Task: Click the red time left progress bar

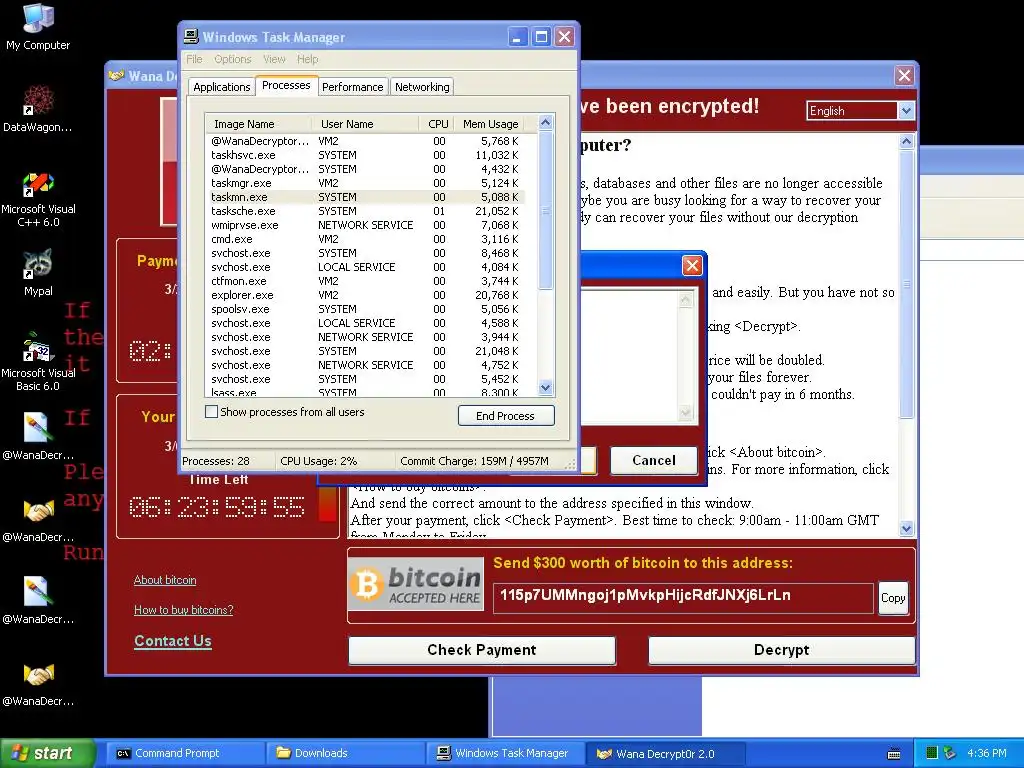Action: coord(327,505)
